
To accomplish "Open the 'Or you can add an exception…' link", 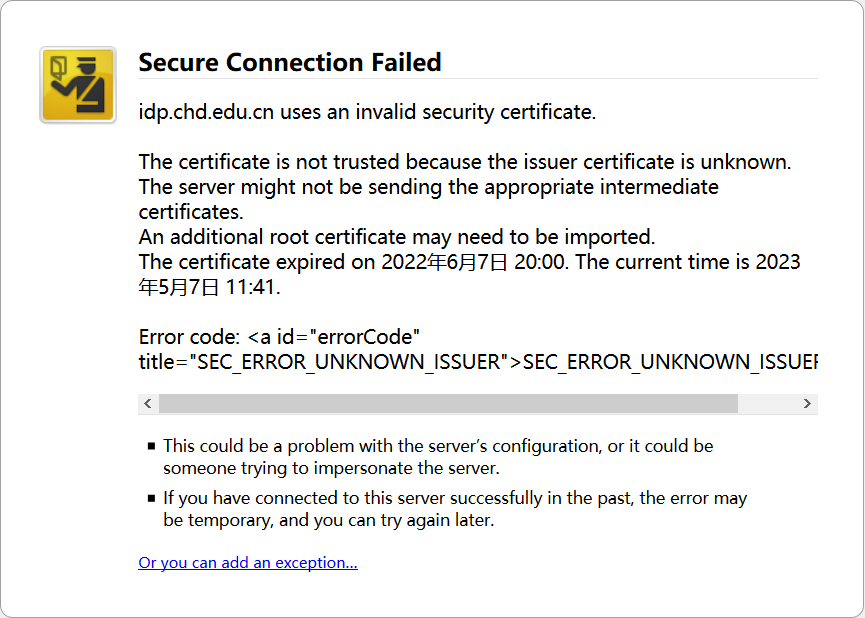I will 248,562.
